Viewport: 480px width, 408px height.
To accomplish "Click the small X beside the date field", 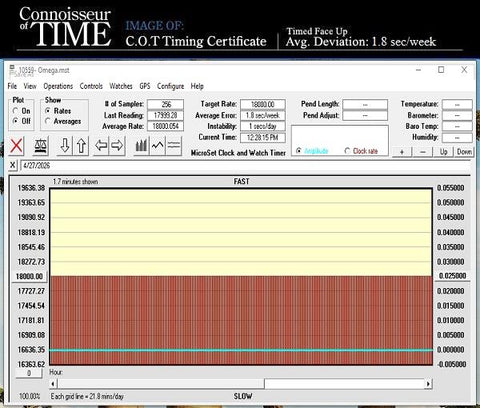I will coord(13,165).
